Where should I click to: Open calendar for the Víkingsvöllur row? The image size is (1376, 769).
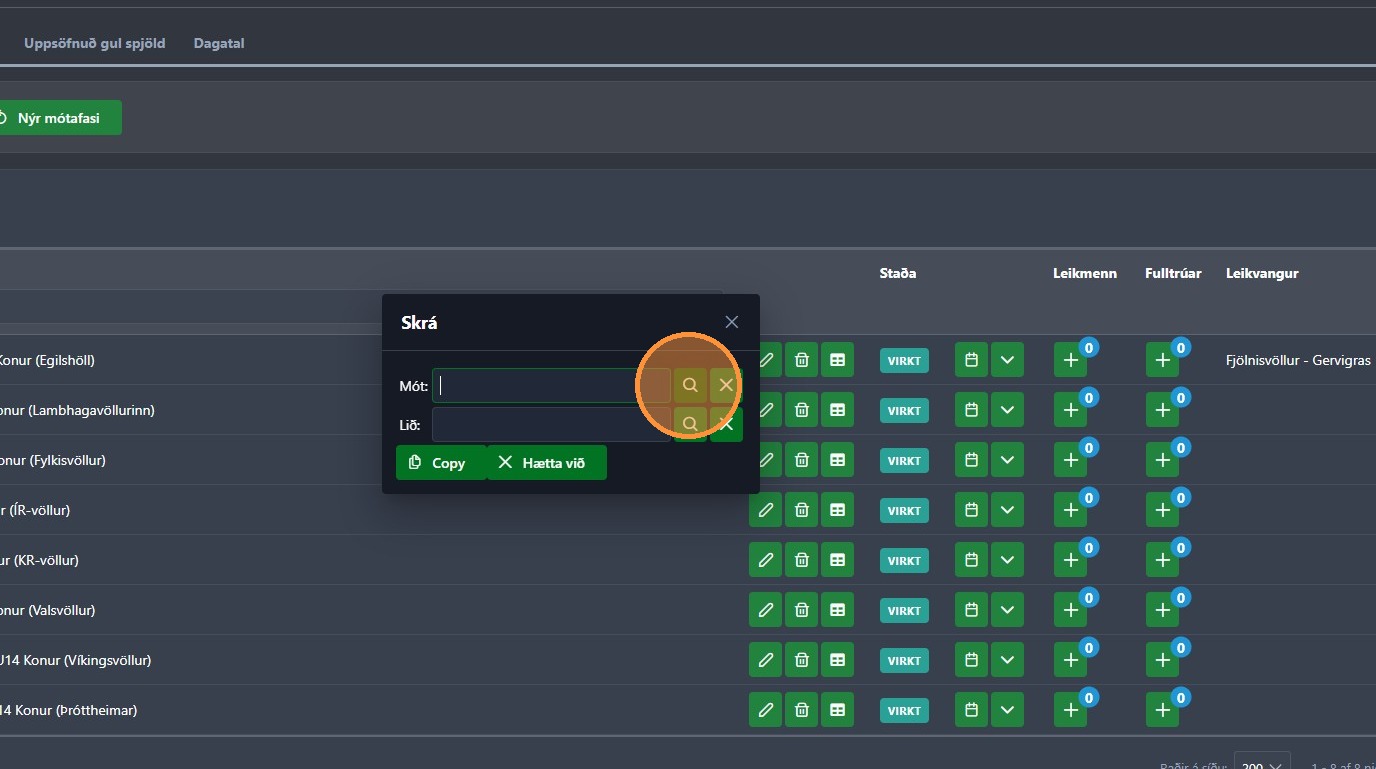(x=971, y=660)
